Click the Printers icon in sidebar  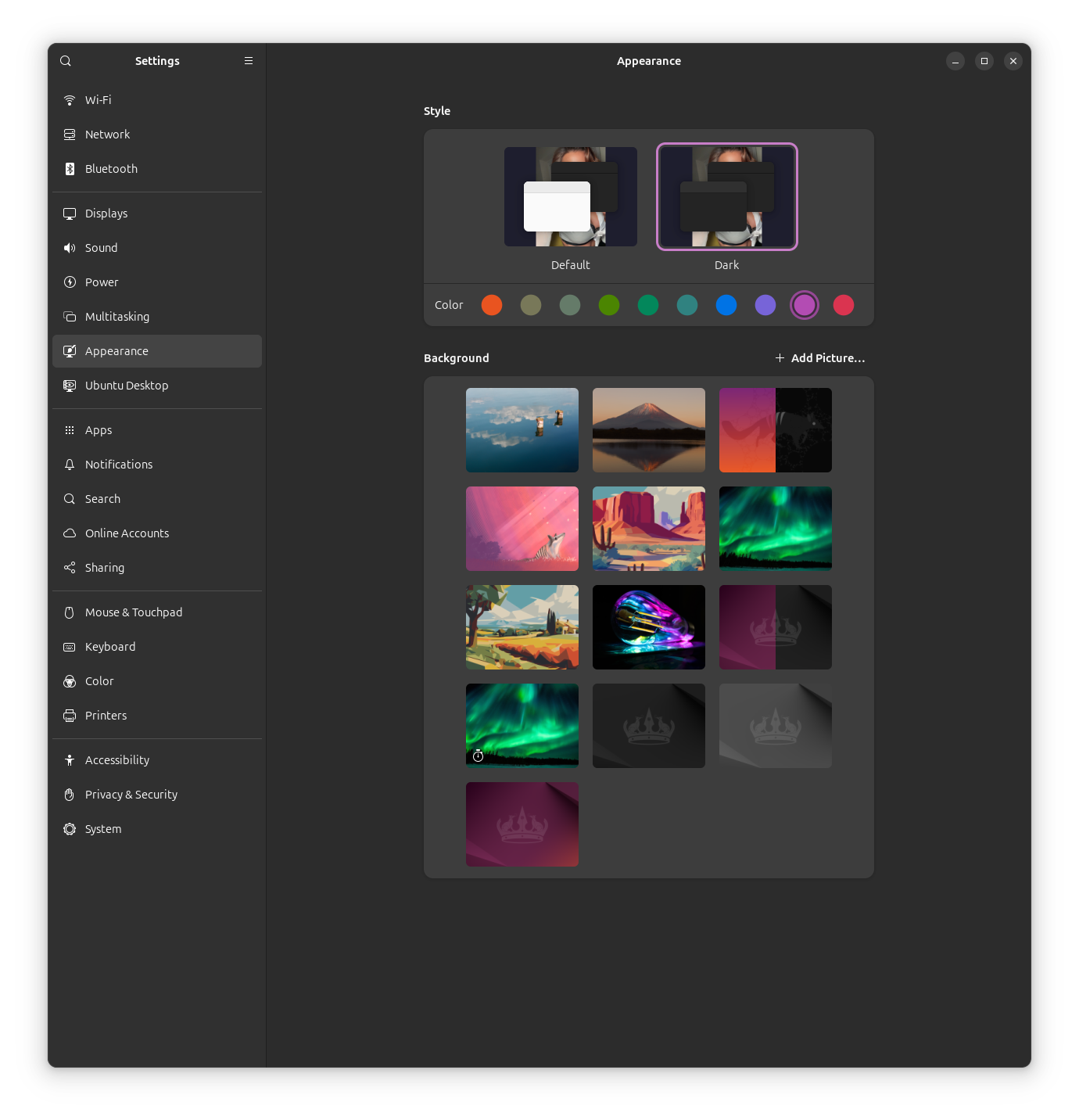coord(70,716)
